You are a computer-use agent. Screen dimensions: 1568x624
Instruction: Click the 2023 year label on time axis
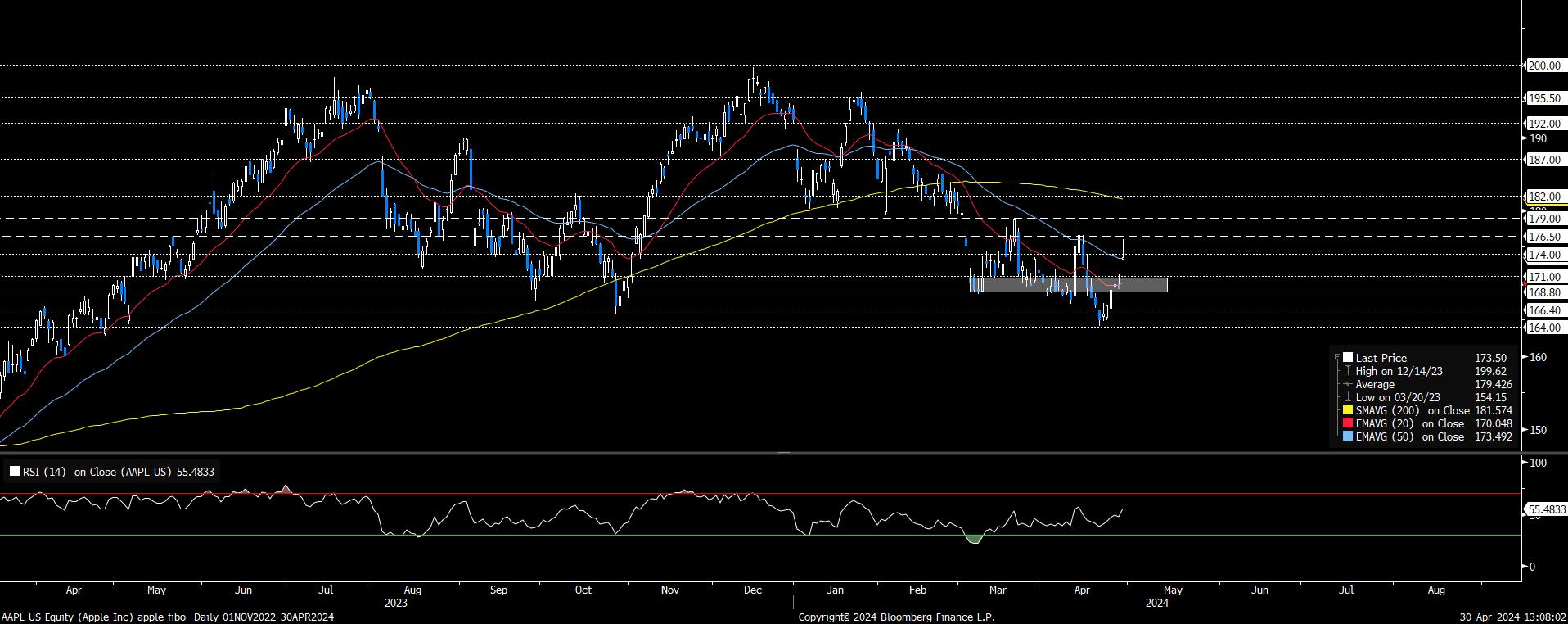[396, 603]
